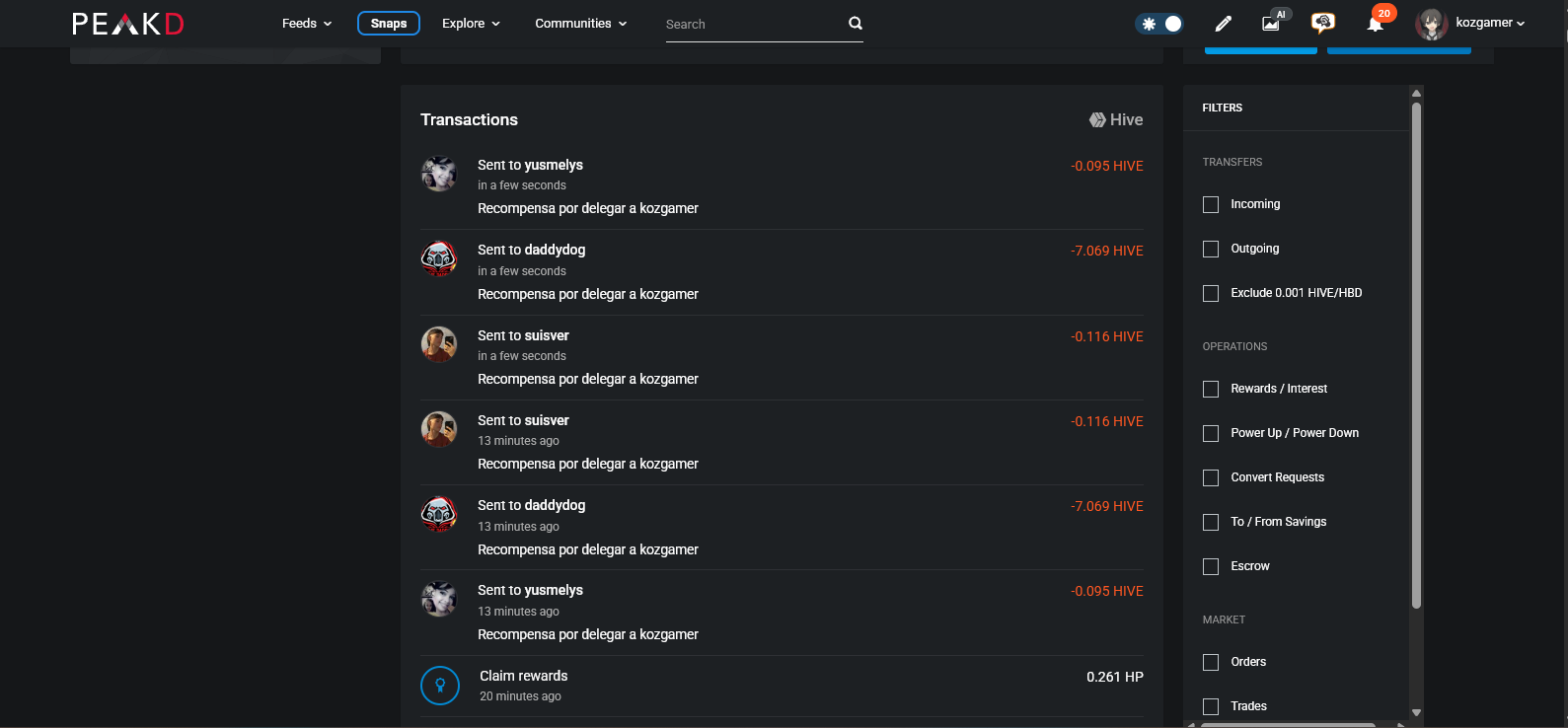1568x728 pixels.
Task: Check the To / From Savings filter
Action: [x=1211, y=522]
